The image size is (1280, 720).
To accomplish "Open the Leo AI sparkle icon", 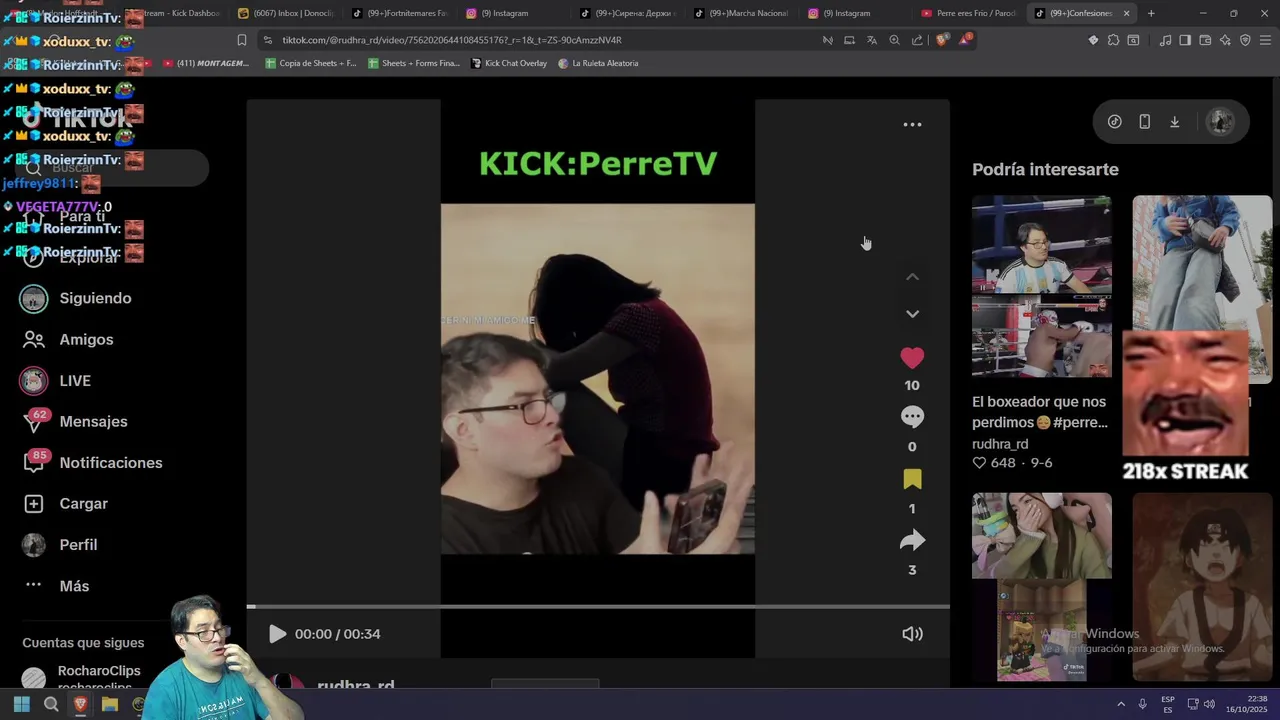I will pos(1225,40).
